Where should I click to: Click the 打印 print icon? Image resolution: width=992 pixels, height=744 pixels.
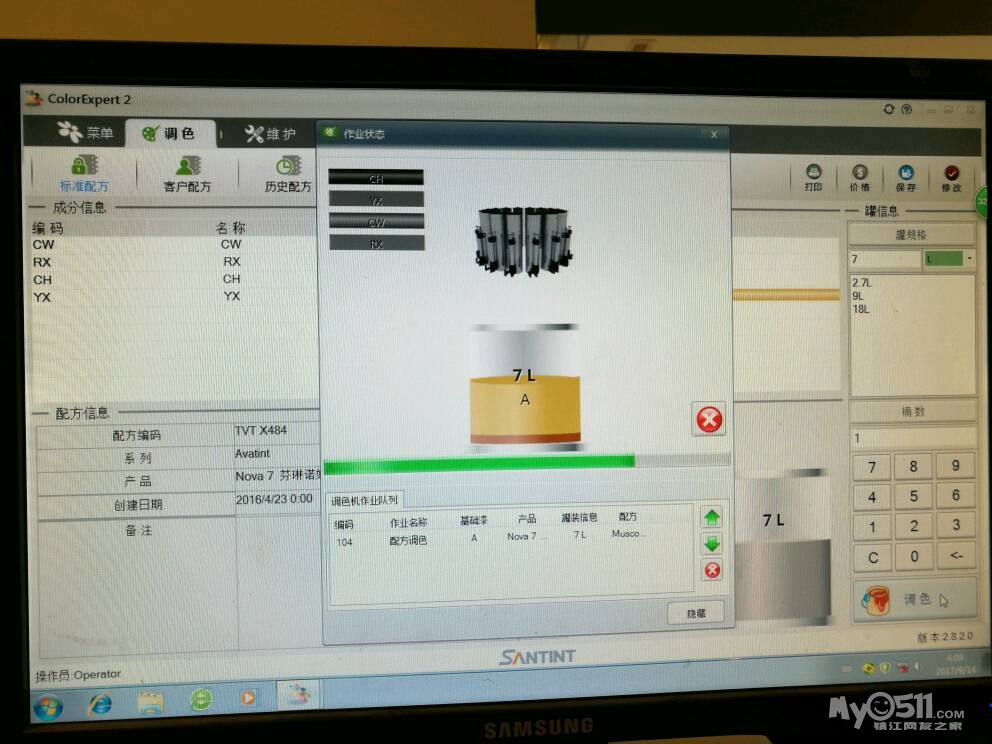point(814,177)
